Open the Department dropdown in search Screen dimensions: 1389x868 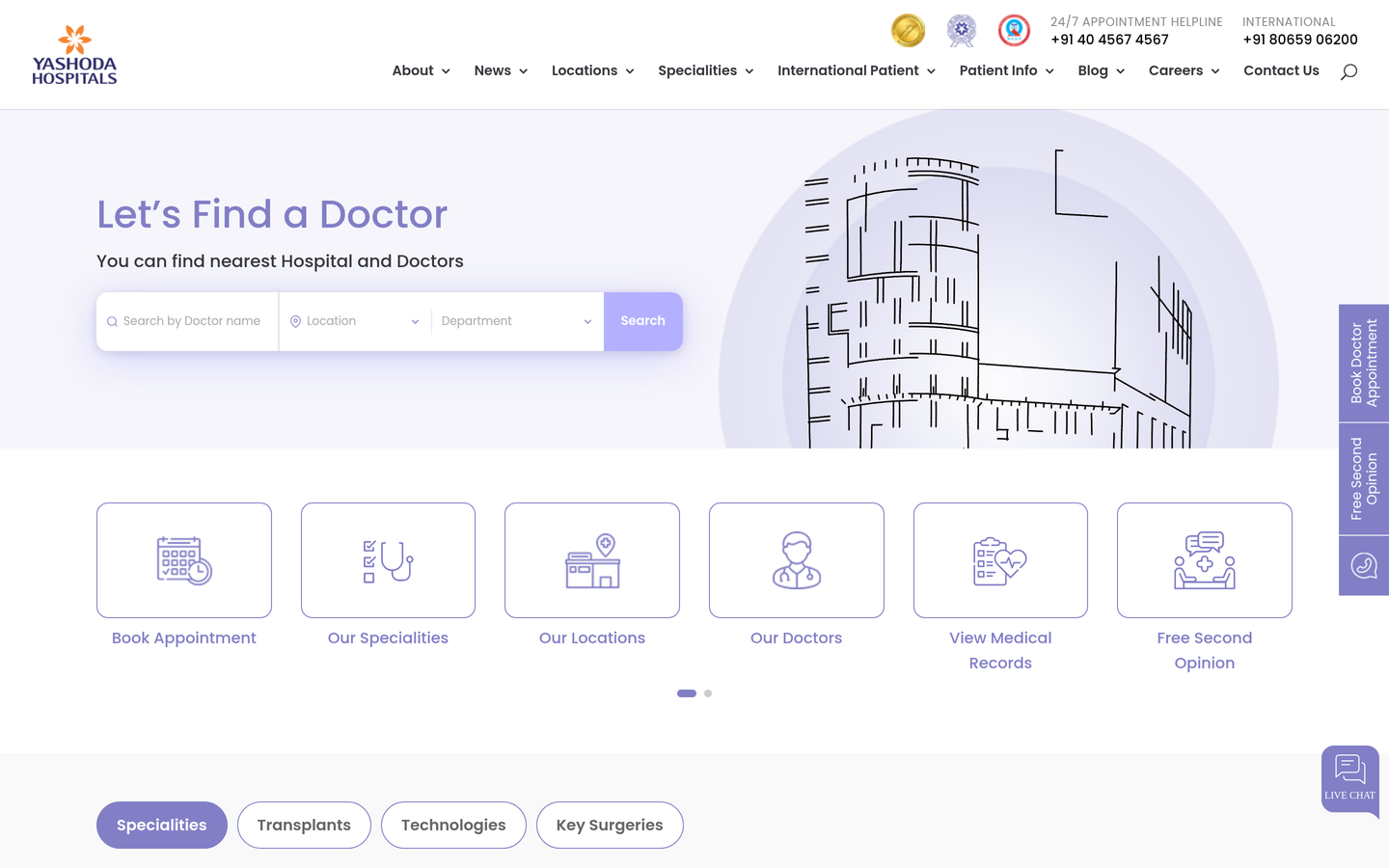pos(517,321)
